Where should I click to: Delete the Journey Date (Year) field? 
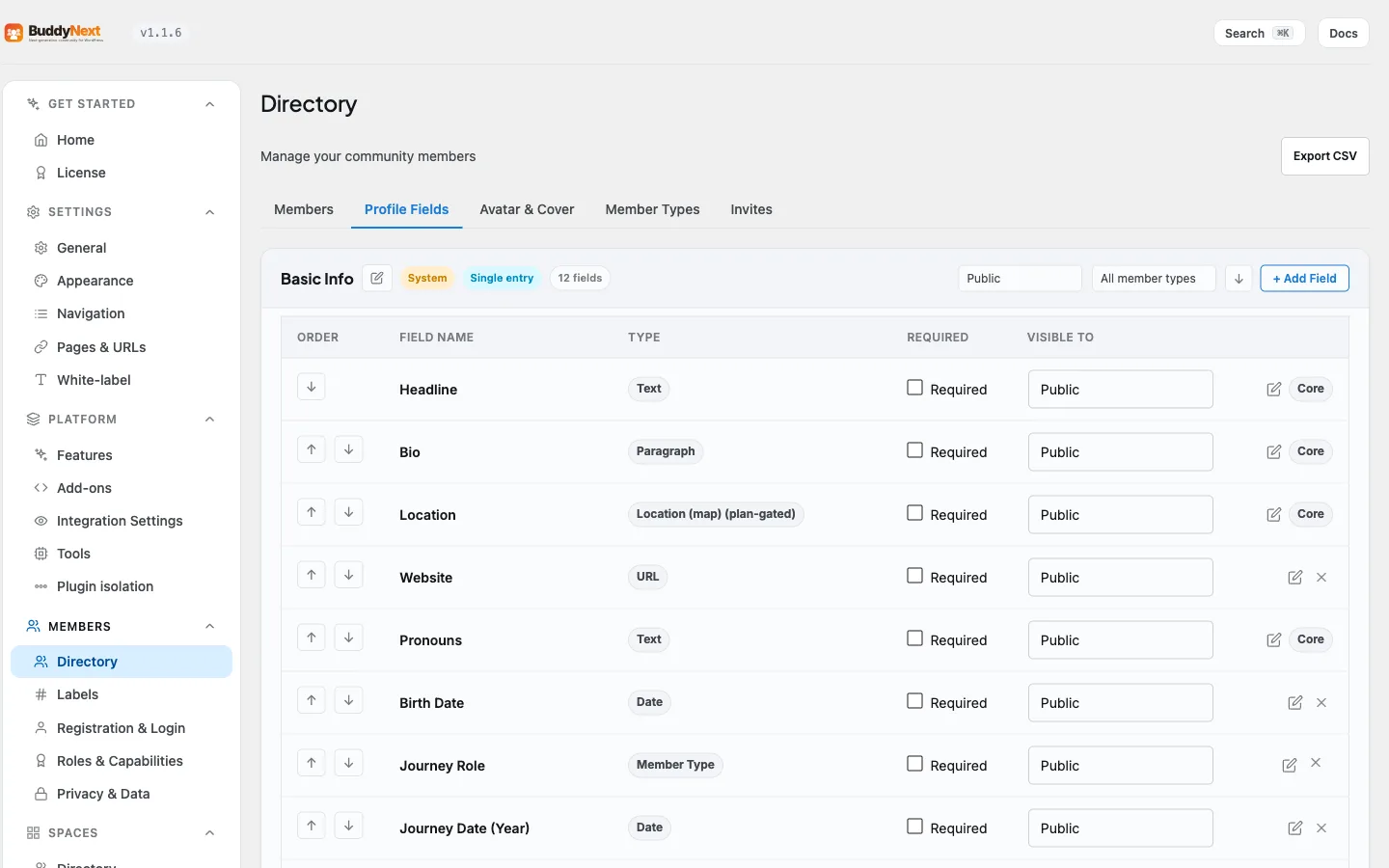(x=1321, y=827)
